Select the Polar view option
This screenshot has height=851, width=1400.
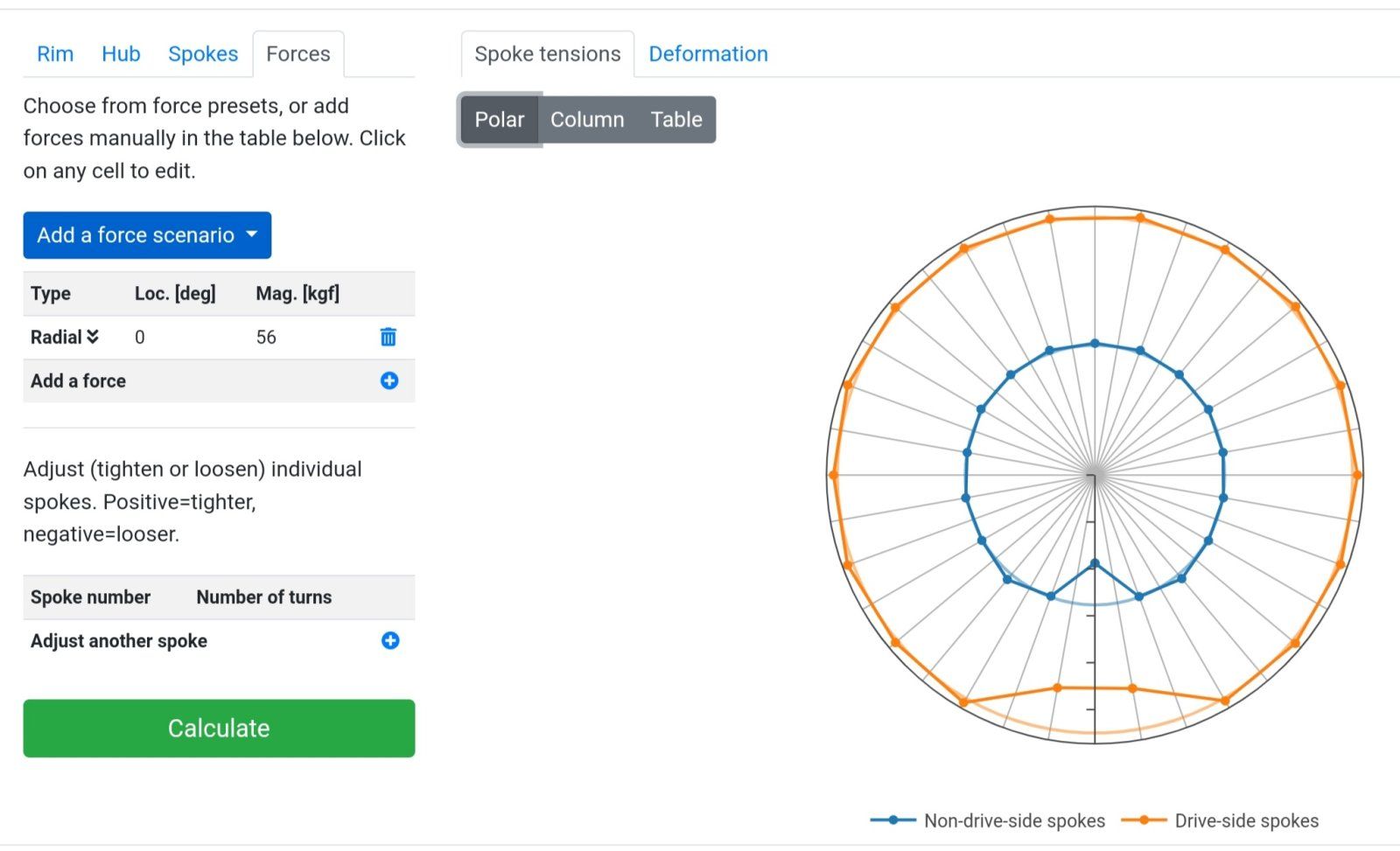click(500, 120)
